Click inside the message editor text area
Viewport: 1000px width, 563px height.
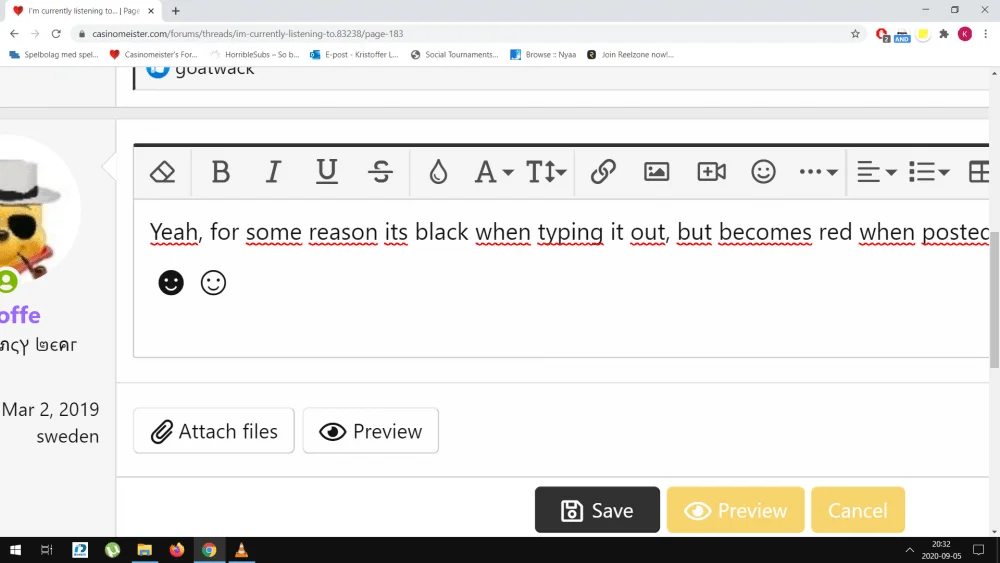[x=561, y=278]
